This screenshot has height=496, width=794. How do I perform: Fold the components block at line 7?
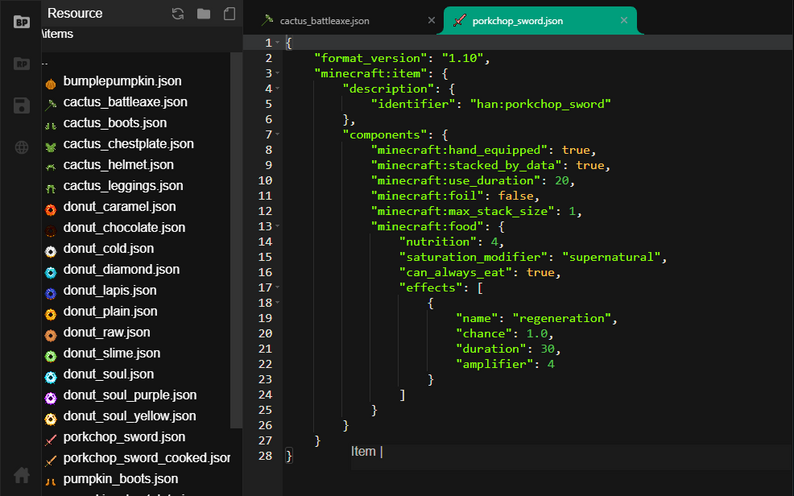click(278, 134)
